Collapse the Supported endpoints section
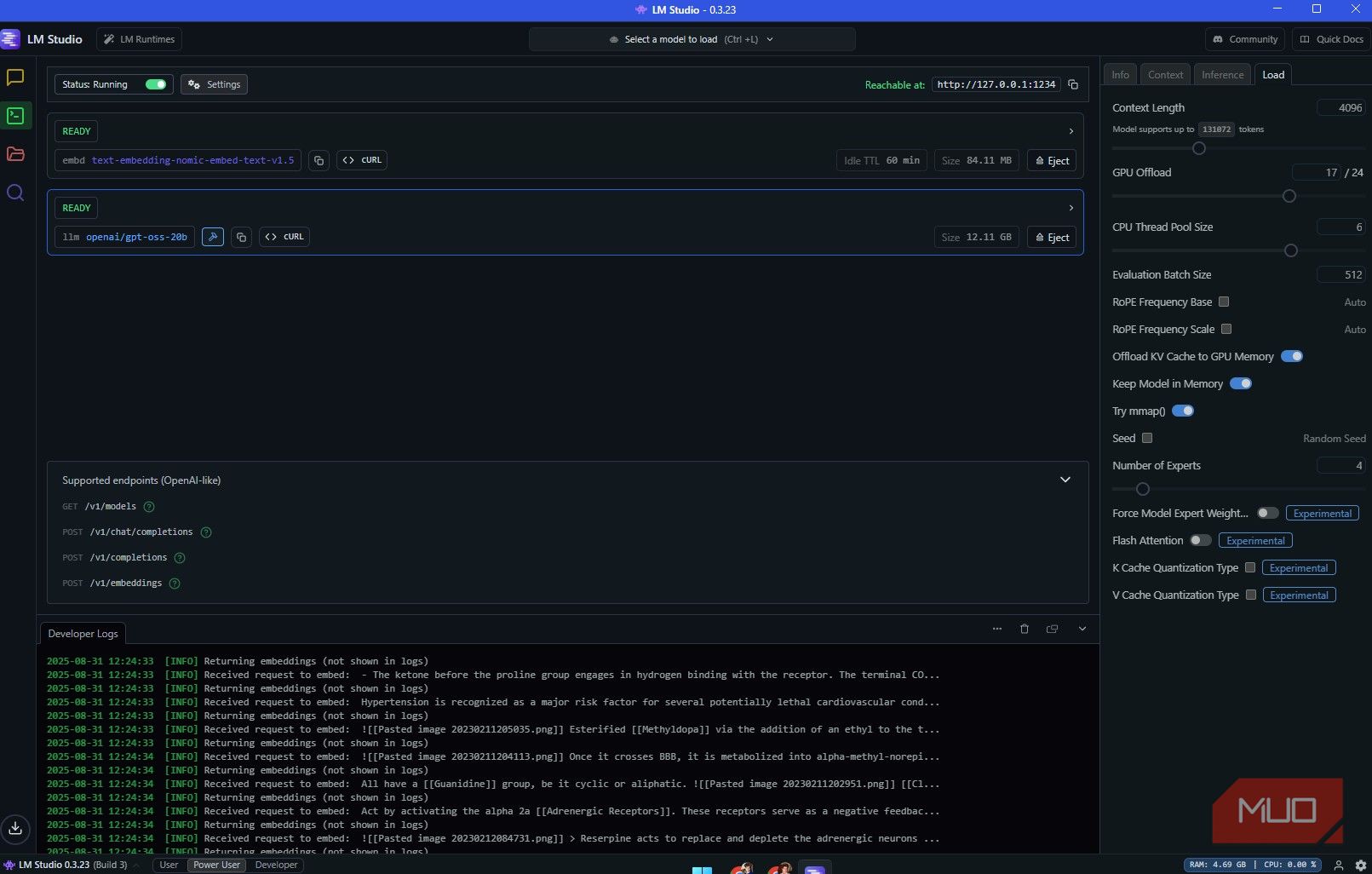Screen dimensions: 1372x874 [1065, 480]
